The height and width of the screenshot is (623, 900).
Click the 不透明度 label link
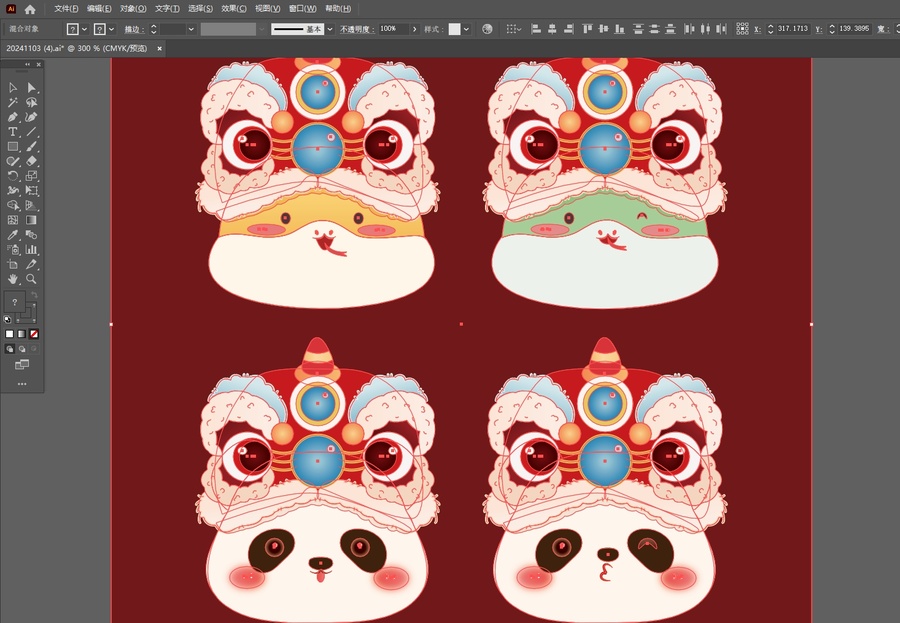click(x=358, y=29)
